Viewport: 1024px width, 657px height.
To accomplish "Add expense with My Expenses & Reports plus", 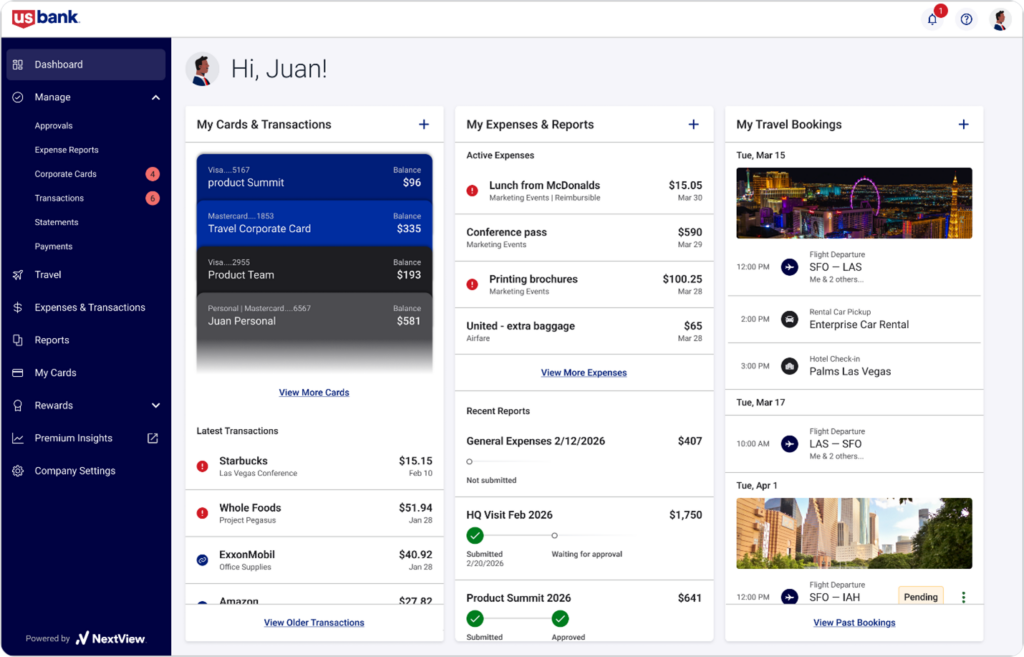I will click(x=694, y=124).
